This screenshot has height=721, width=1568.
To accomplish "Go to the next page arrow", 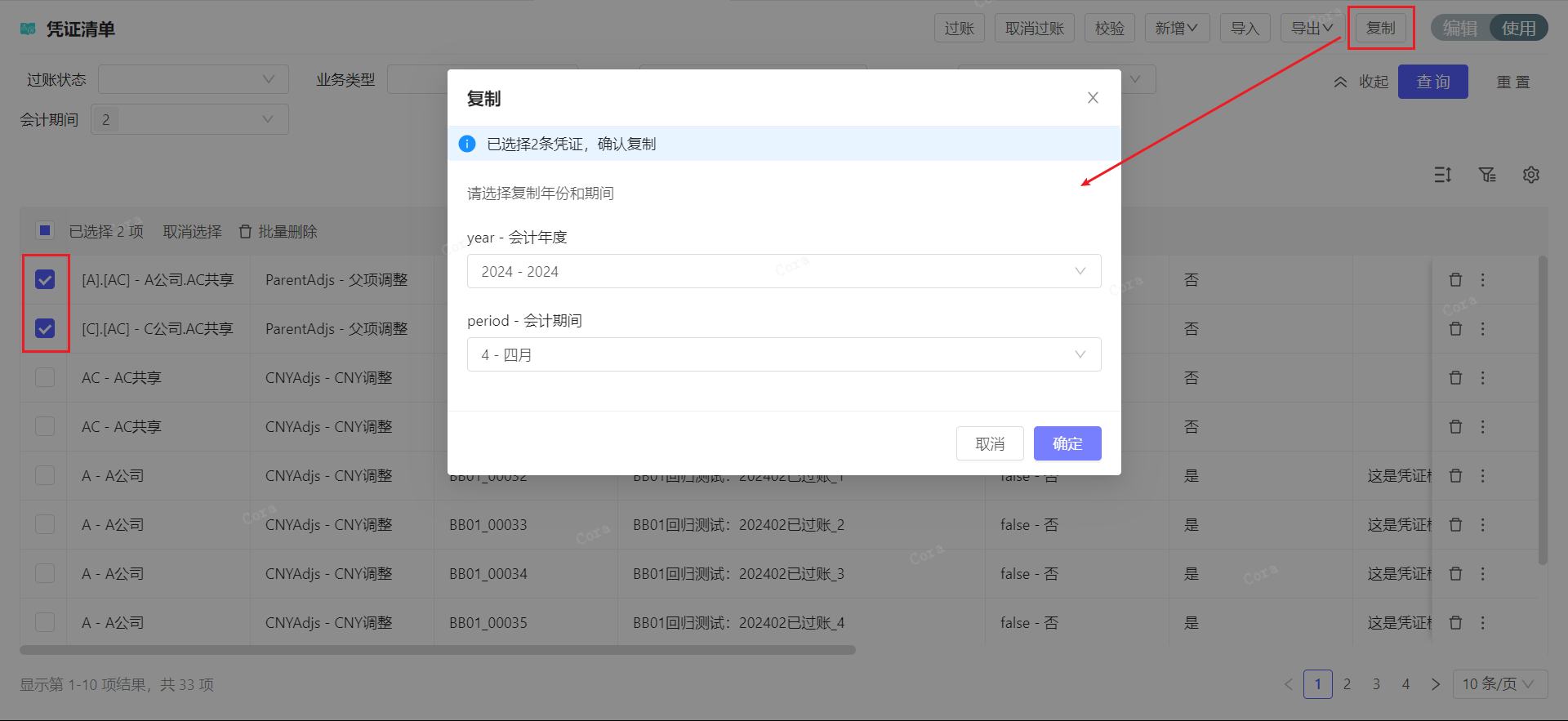I will [1436, 684].
